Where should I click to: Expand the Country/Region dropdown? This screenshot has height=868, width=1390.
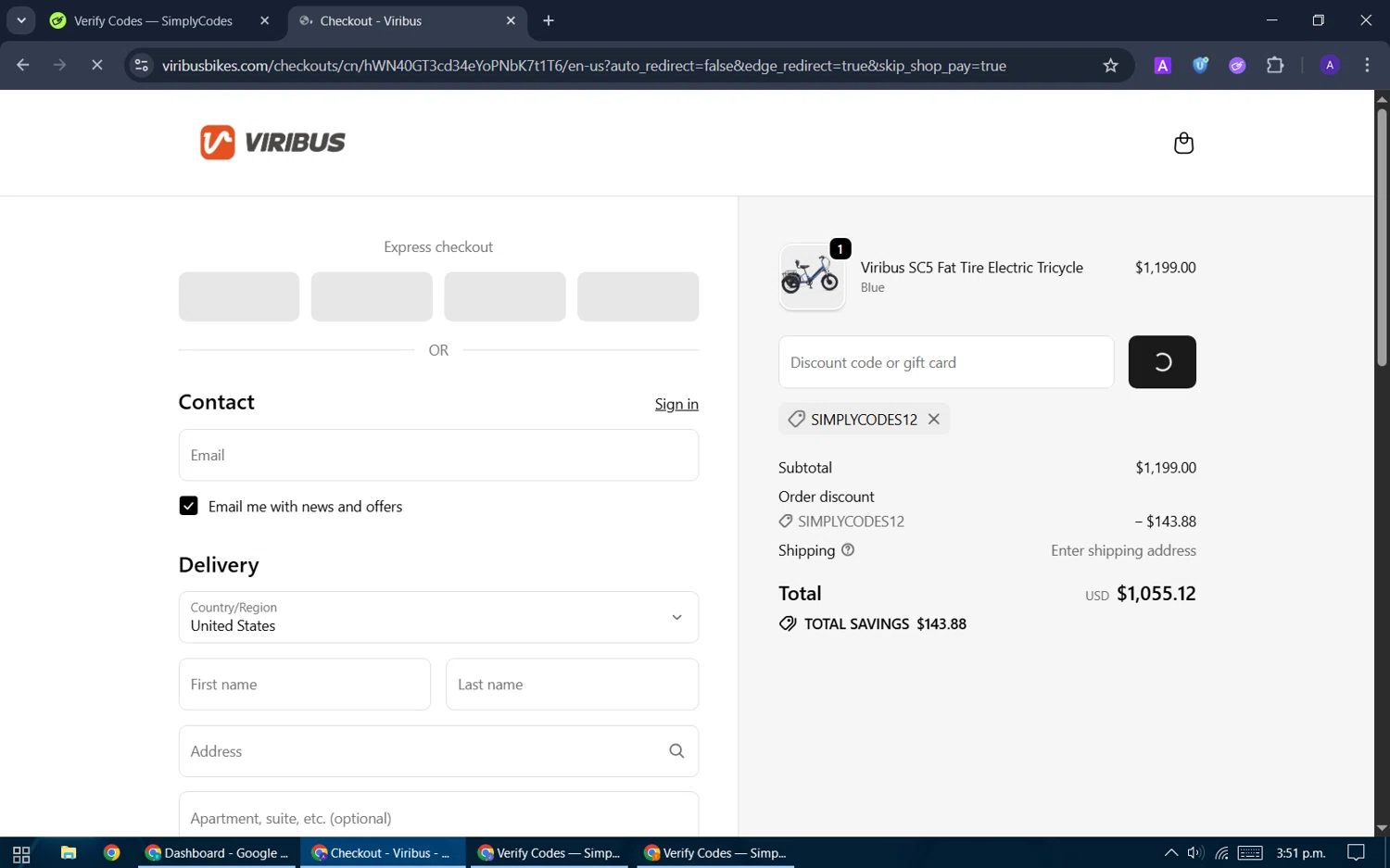tap(438, 617)
